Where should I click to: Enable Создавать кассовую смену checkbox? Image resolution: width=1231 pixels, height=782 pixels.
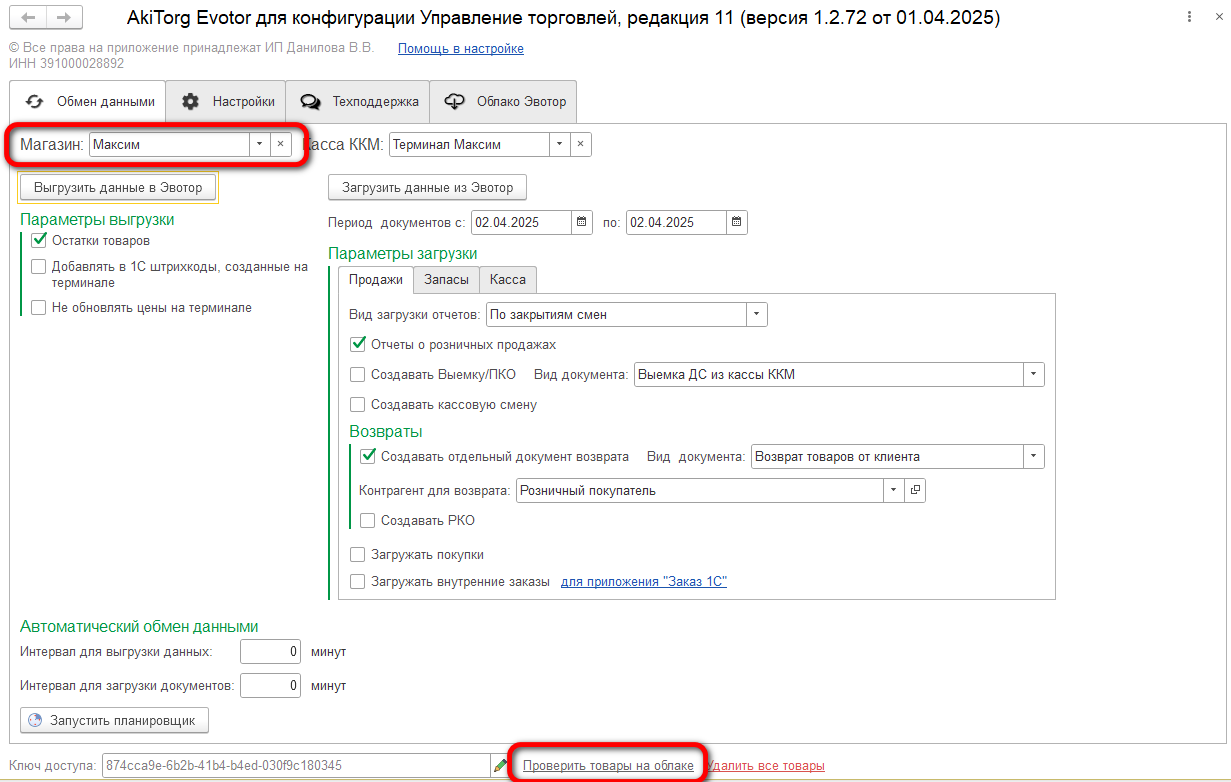tap(358, 405)
